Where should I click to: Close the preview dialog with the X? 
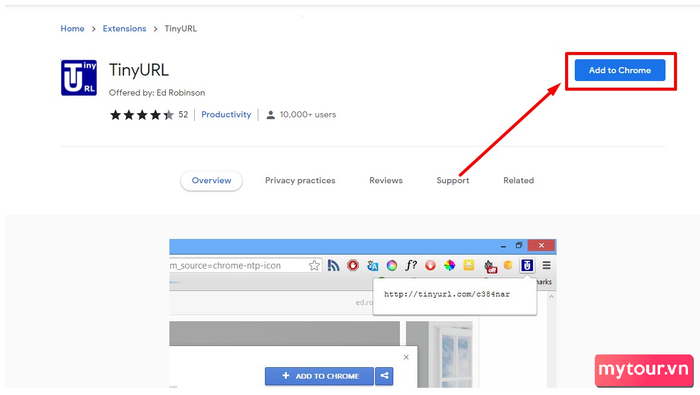[x=406, y=358]
